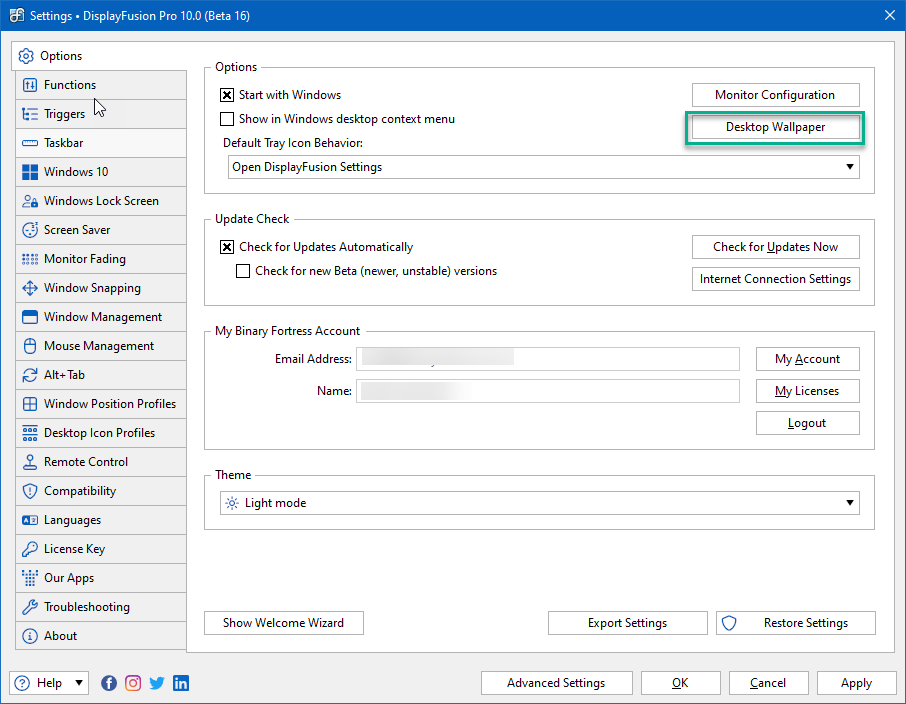Click the Desktop Icon Profiles icon
906x704 pixels.
pyautogui.click(x=29, y=433)
